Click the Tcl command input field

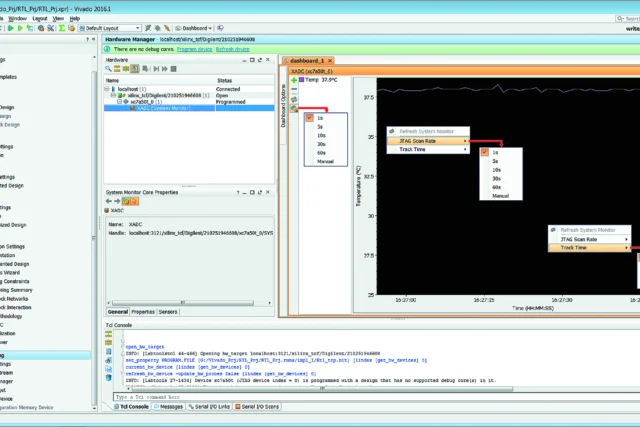coord(376,397)
